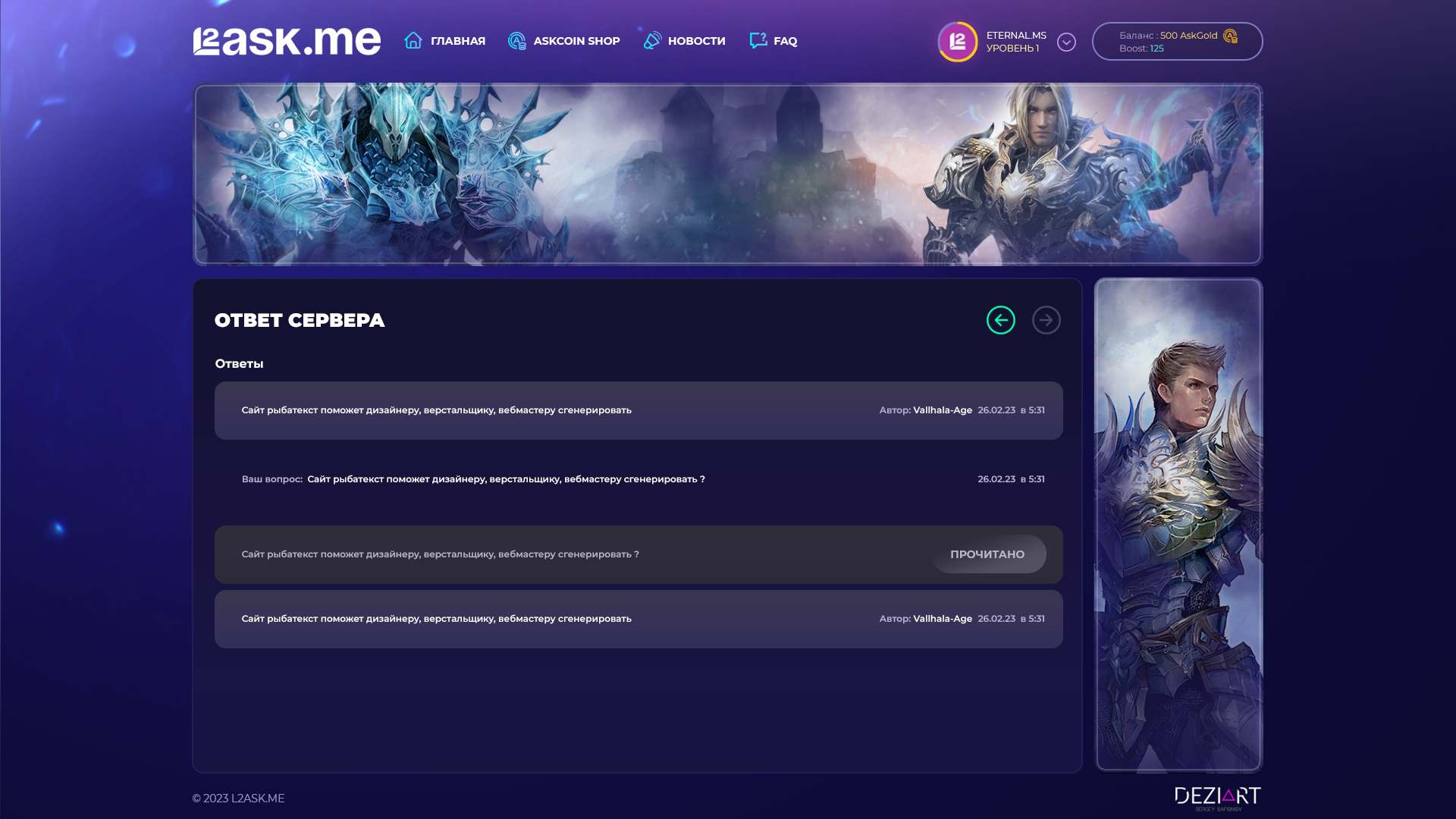This screenshot has height=819, width=1456.
Task: Click the © 2023 L2ASK.ME footer text
Action: 238,799
